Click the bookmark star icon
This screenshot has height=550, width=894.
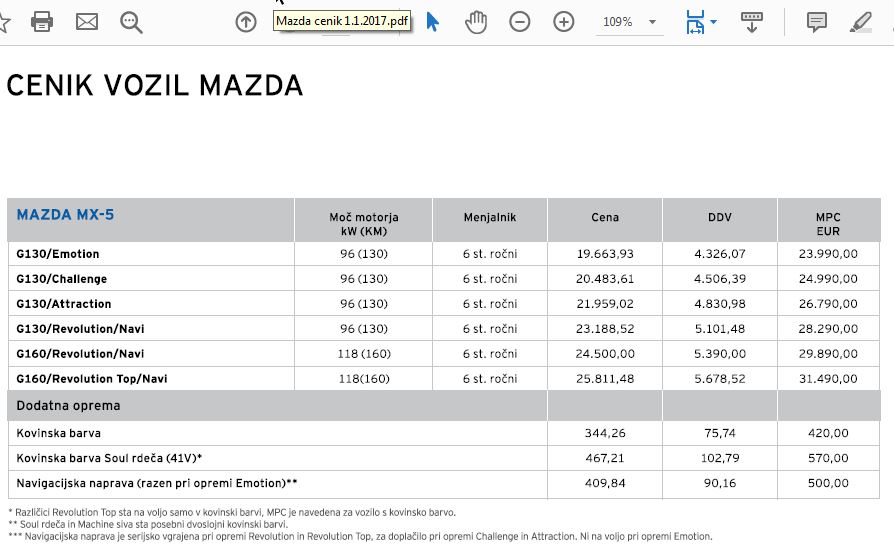click(x=4, y=23)
